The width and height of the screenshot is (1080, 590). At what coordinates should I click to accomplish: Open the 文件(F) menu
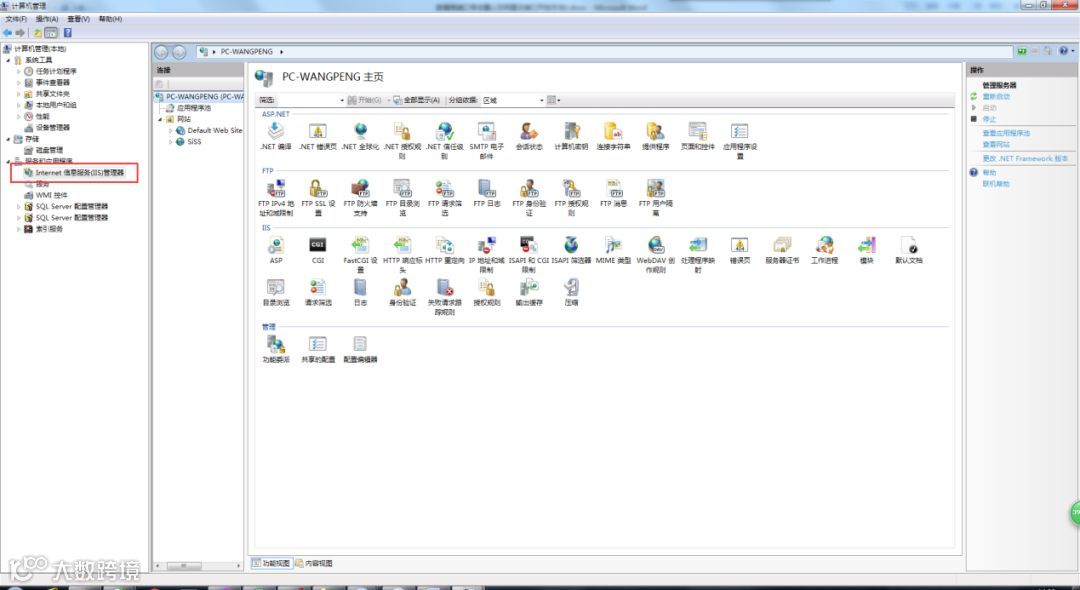(17, 19)
